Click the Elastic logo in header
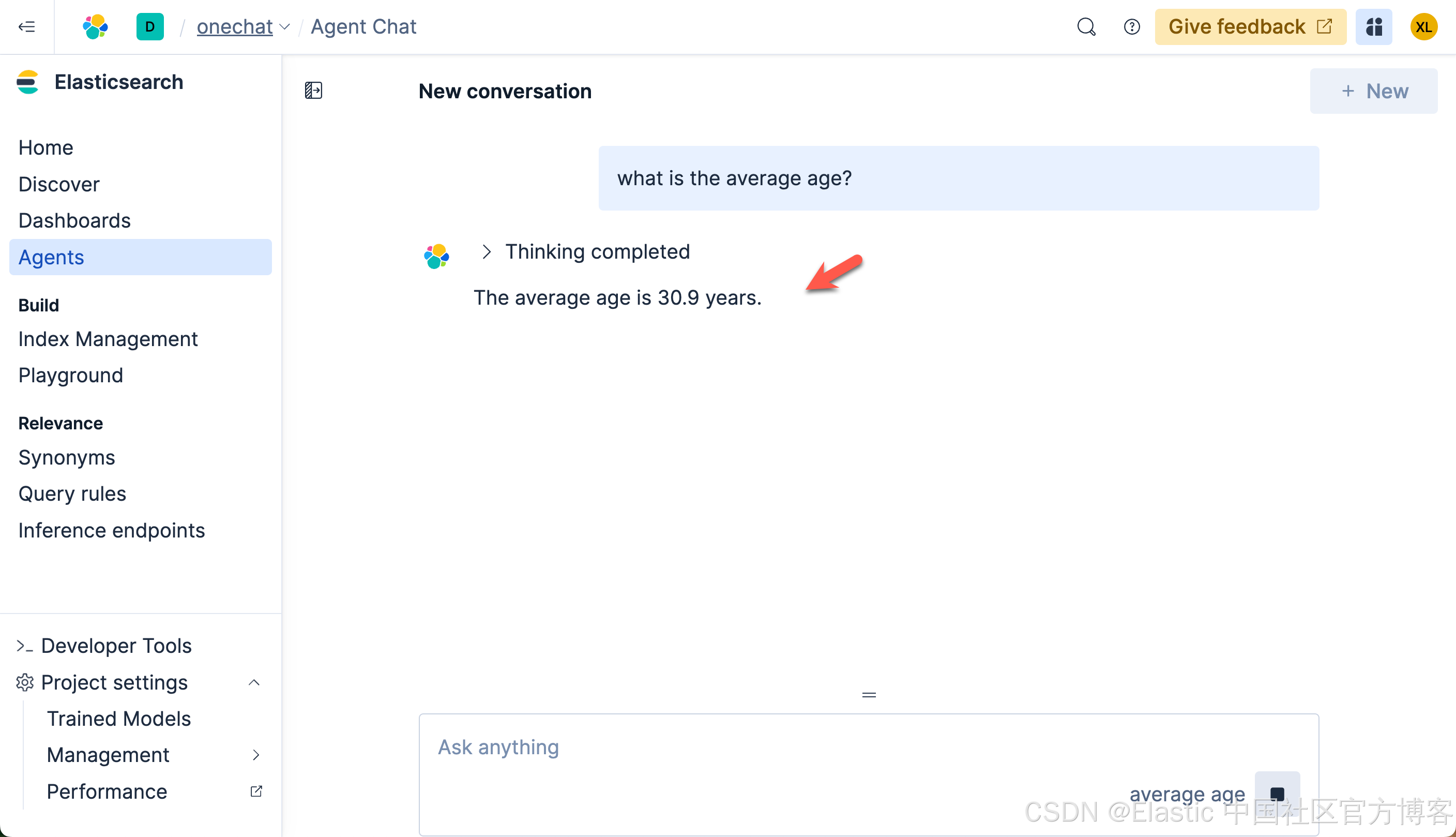Screen dimensions: 1456x837 (x=95, y=26)
